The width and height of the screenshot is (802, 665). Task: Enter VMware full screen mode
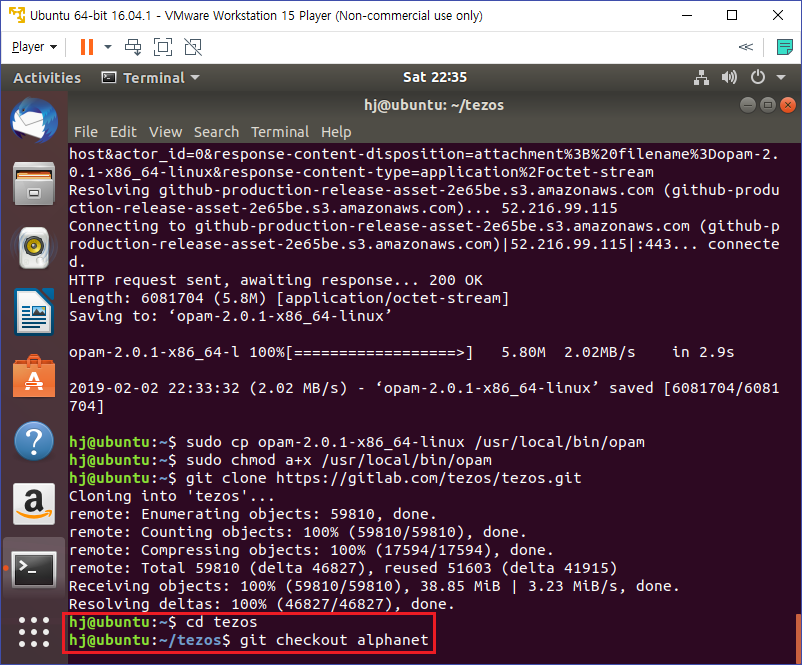(x=163, y=47)
